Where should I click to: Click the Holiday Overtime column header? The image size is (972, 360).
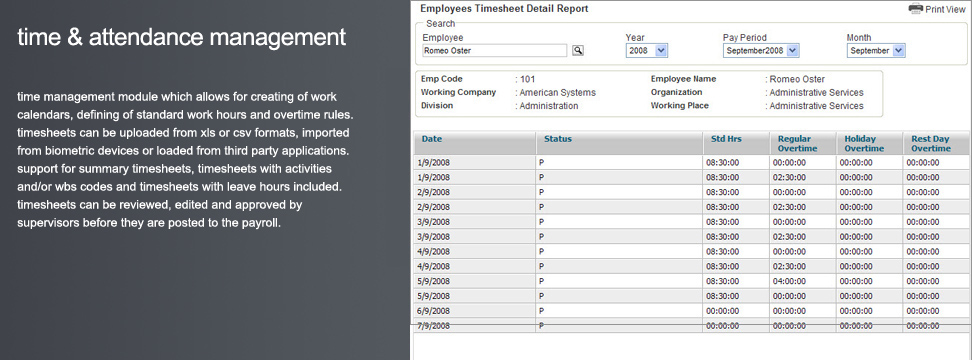point(864,144)
